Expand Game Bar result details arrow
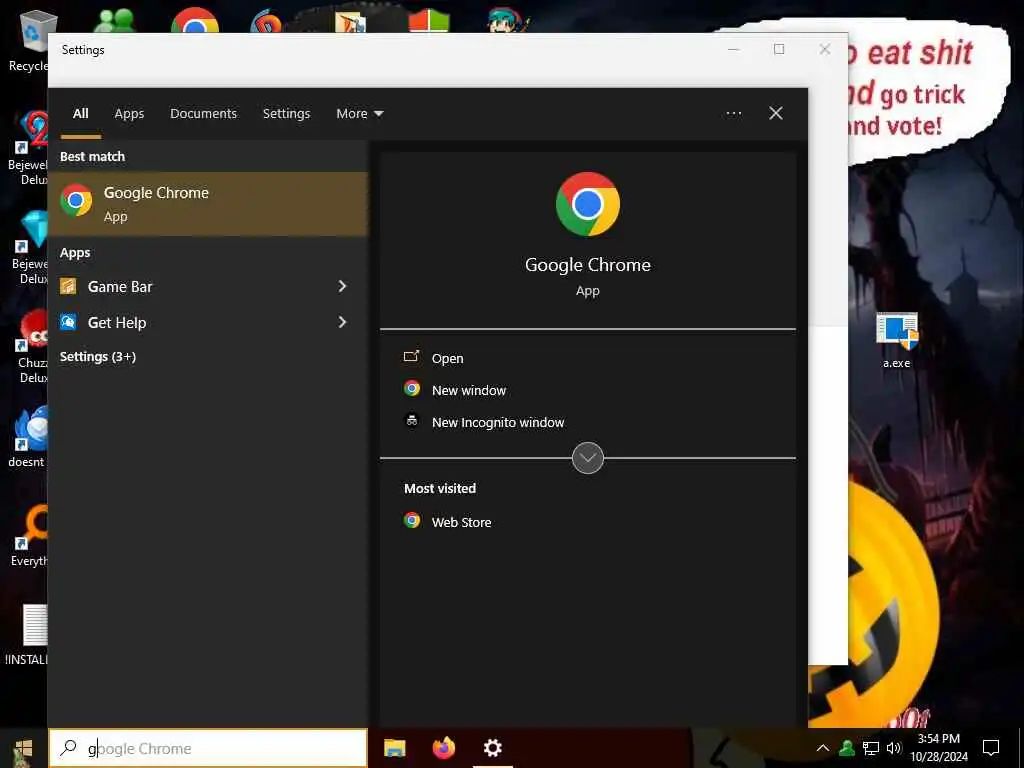 tap(342, 286)
